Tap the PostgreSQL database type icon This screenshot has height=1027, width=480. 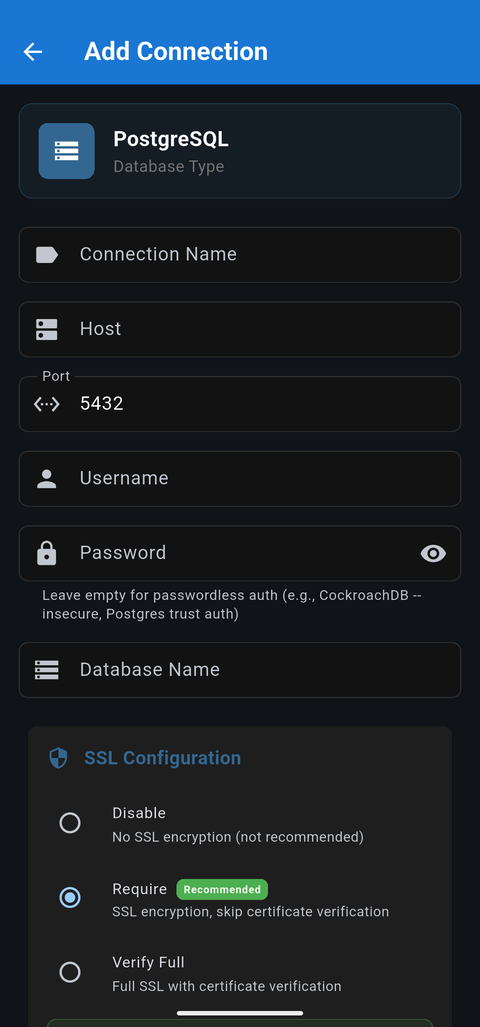pos(67,151)
